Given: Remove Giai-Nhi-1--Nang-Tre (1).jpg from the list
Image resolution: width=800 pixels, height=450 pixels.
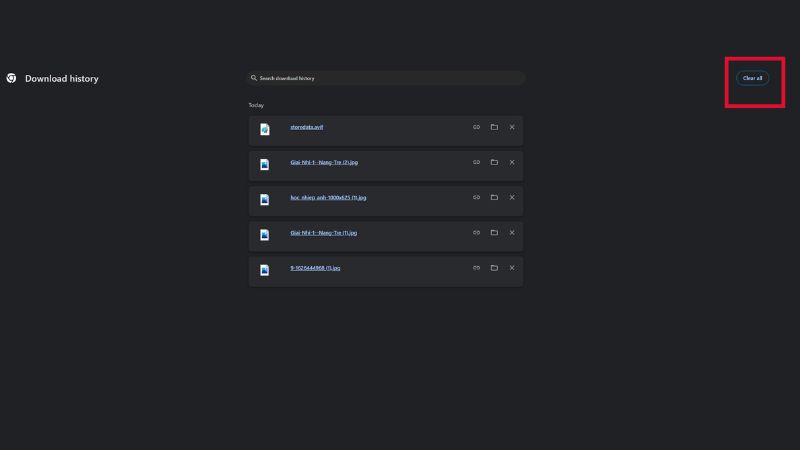Looking at the screenshot, I should pyautogui.click(x=512, y=232).
